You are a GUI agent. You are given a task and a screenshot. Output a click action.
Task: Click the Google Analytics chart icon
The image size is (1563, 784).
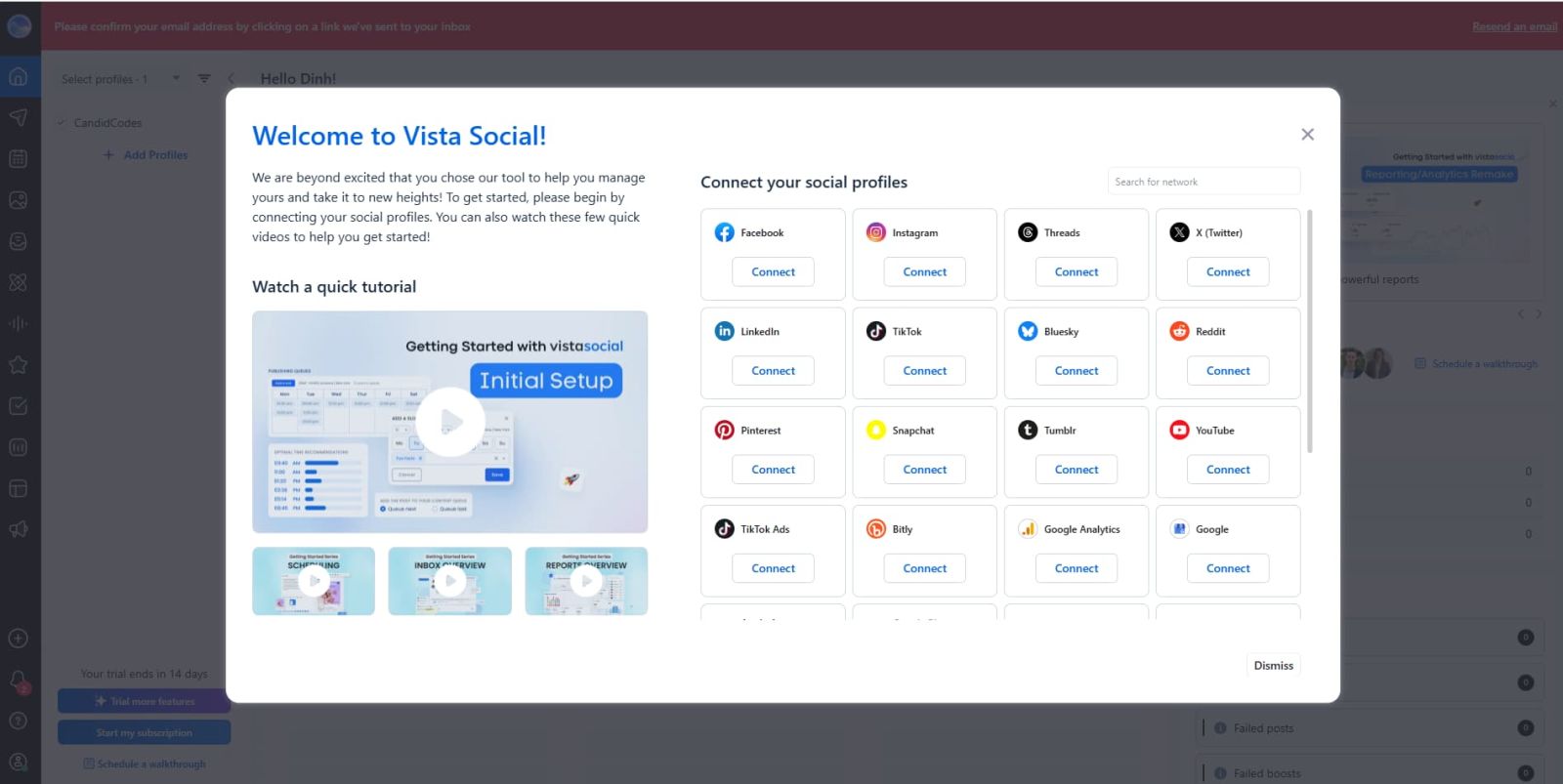point(1028,528)
